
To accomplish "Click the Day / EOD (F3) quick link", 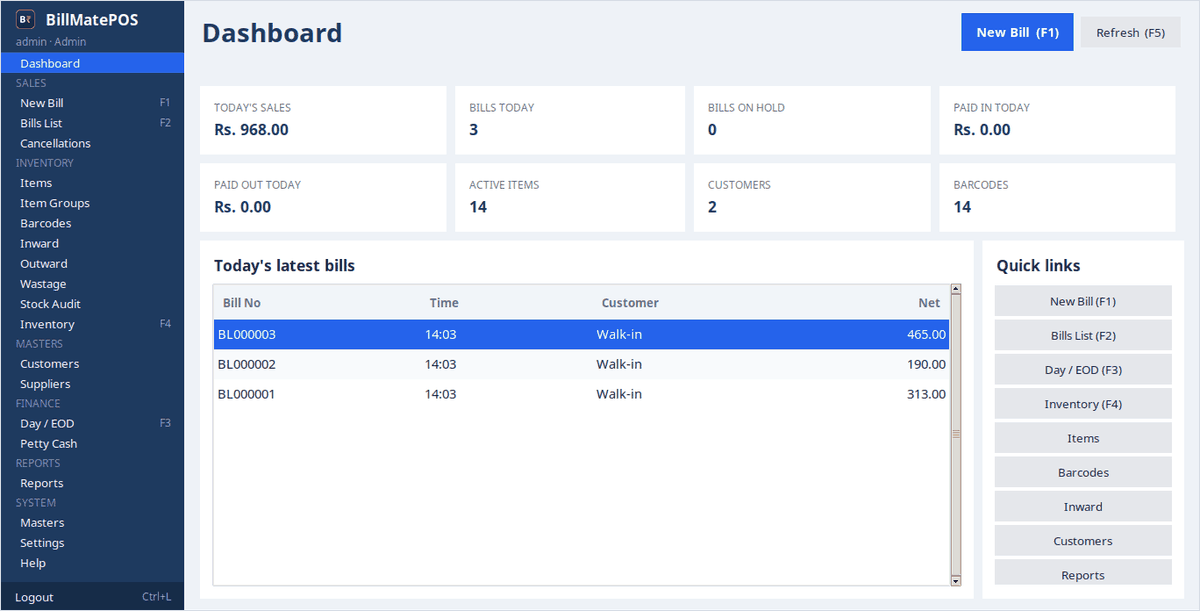I will (x=1083, y=370).
